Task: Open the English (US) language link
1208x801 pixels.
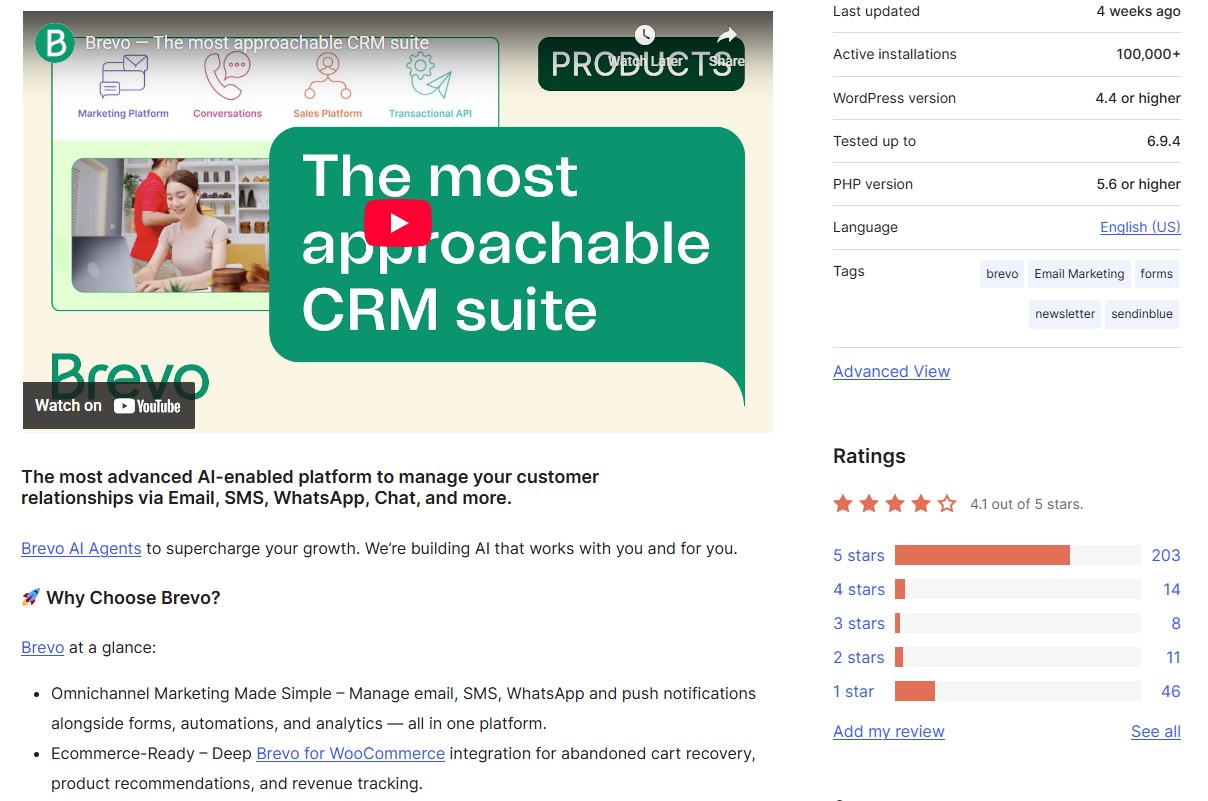Action: click(1139, 227)
